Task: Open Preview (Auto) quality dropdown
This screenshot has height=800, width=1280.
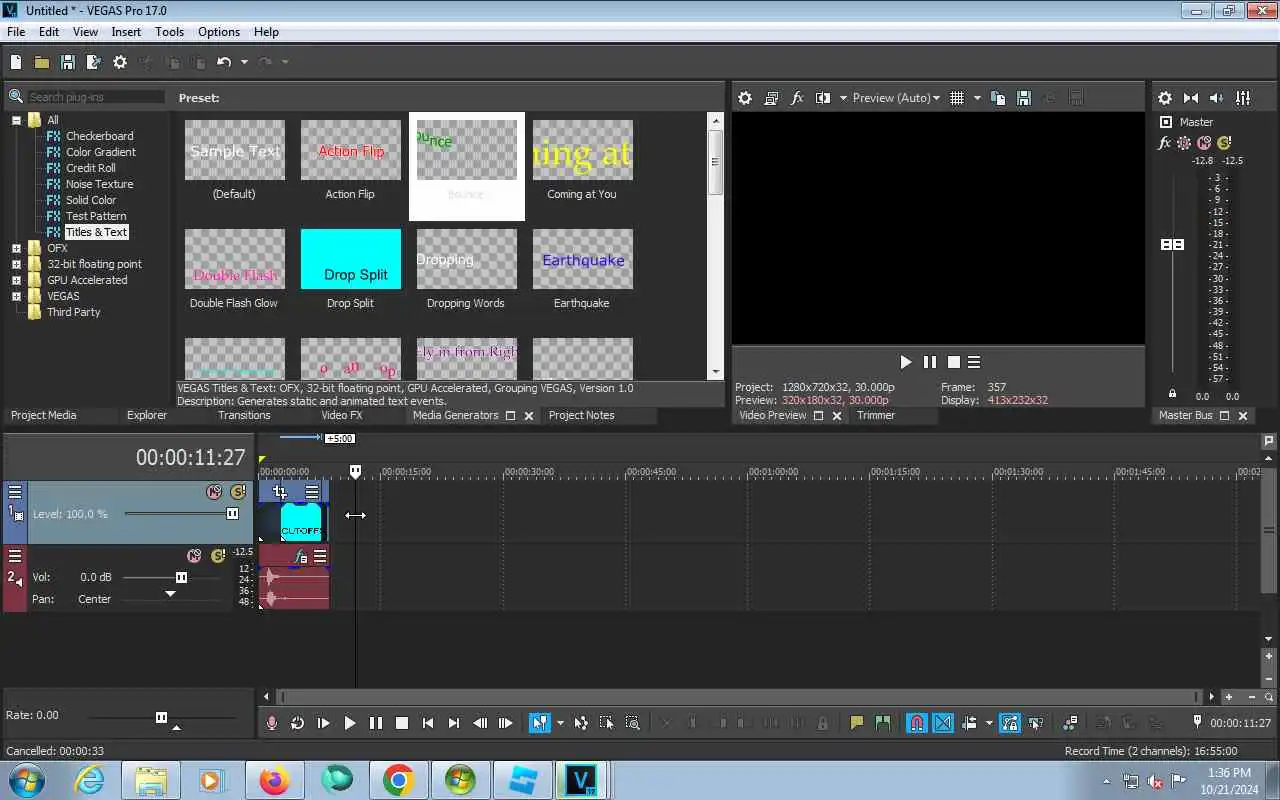Action: pyautogui.click(x=895, y=97)
